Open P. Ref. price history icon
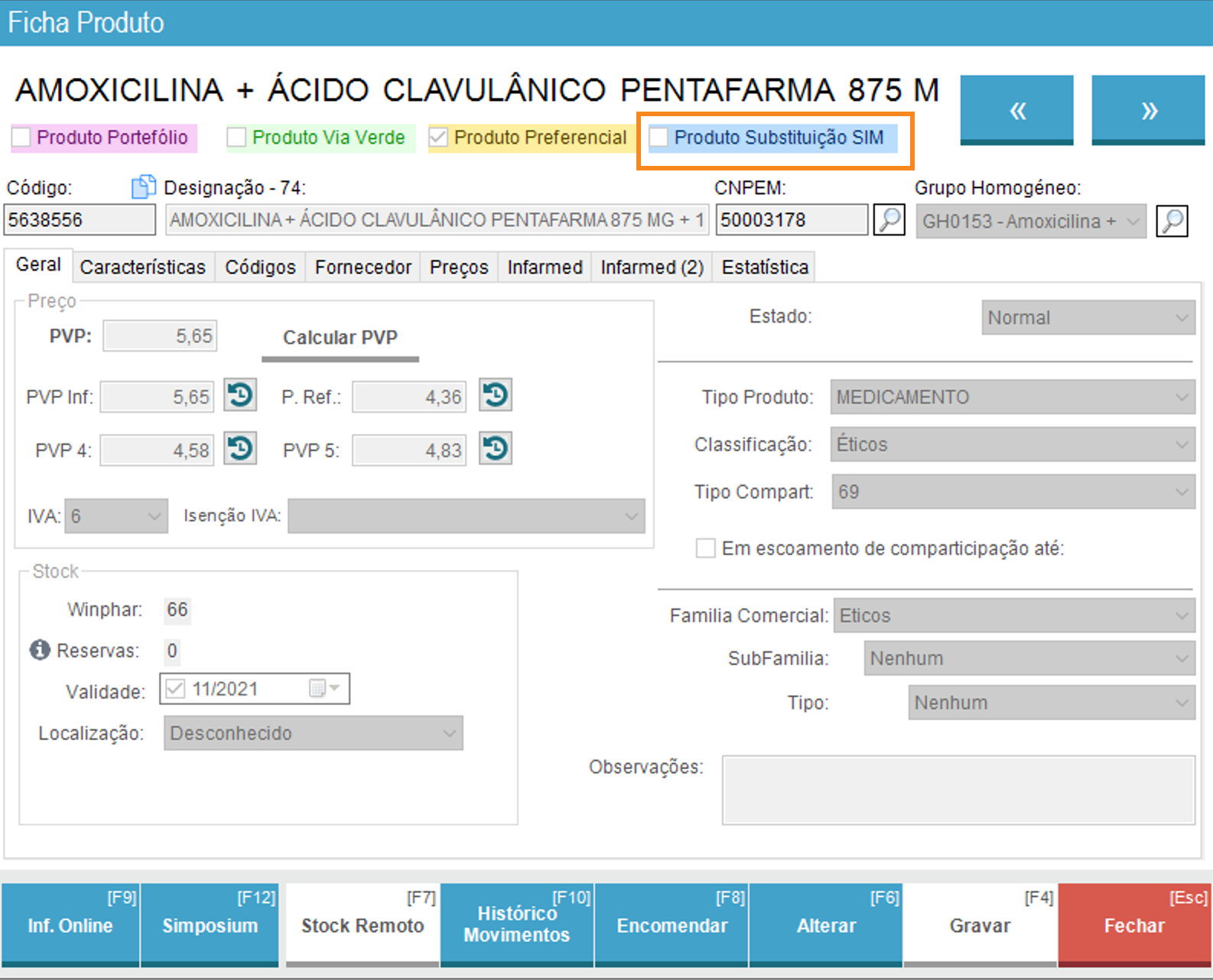This screenshot has width=1213, height=980. (496, 396)
